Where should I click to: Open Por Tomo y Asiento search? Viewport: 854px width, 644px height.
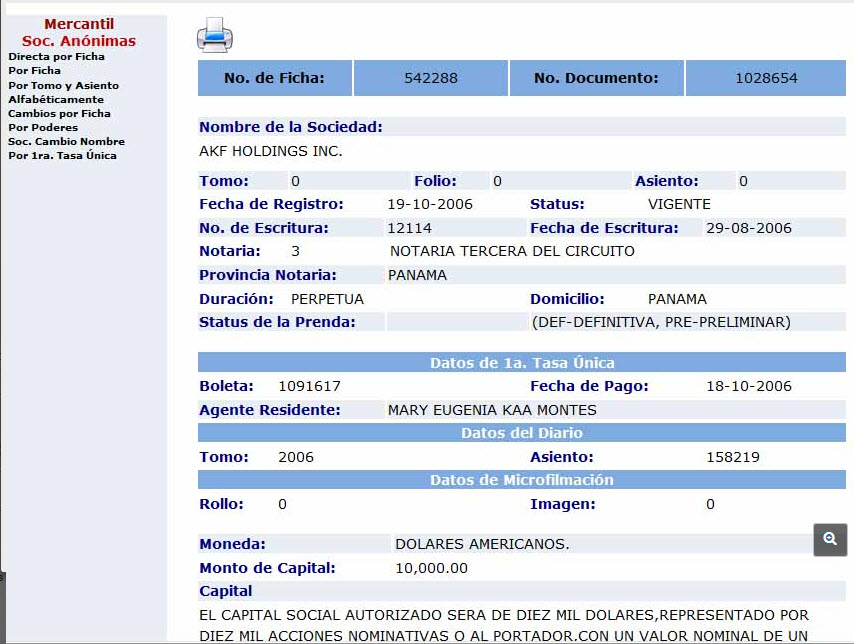63,85
